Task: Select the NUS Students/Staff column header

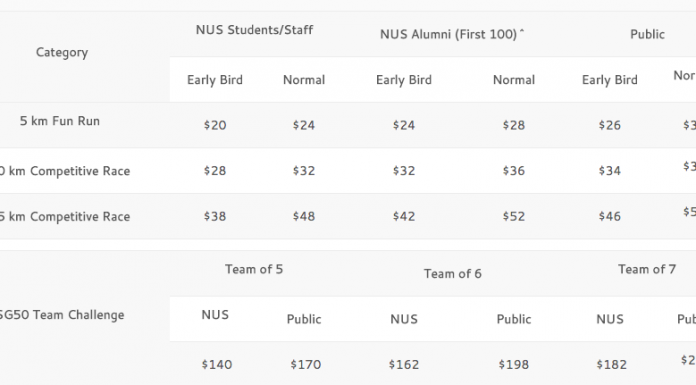Action: (254, 30)
